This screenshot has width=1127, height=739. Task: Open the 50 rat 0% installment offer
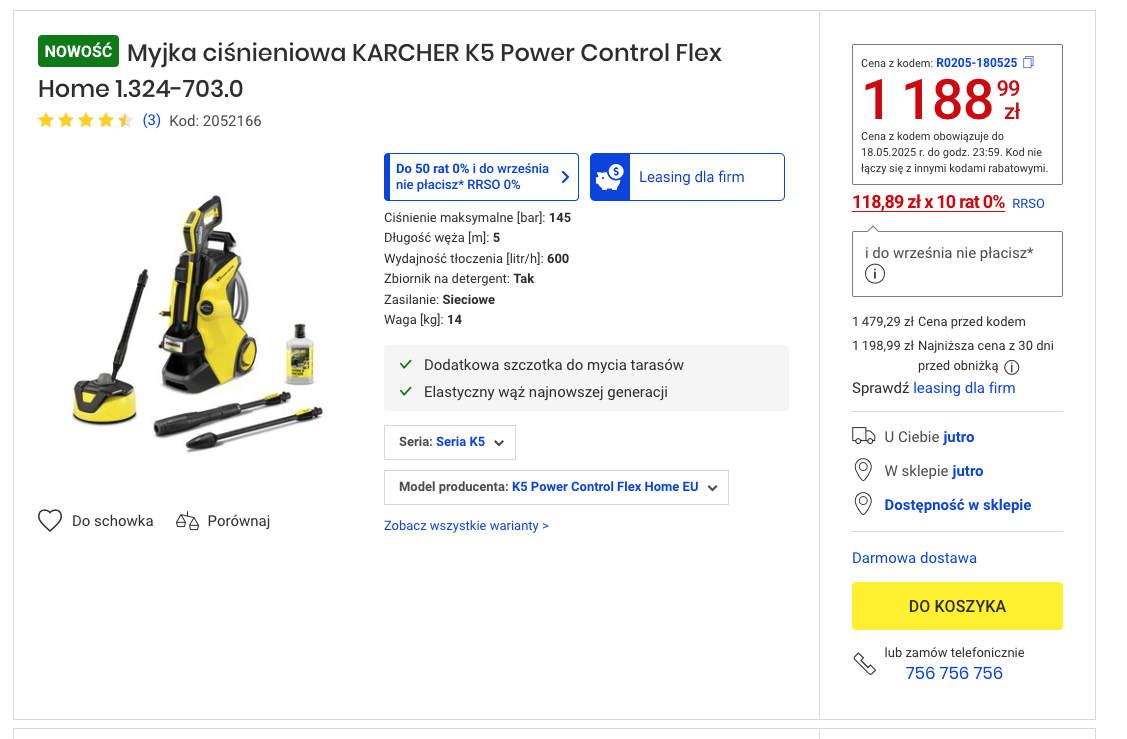(x=481, y=177)
